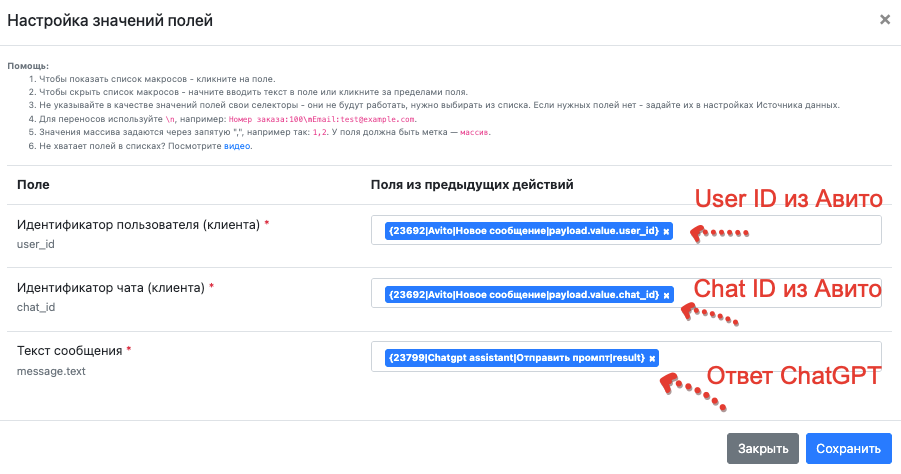Open the видео help link
901x474 pixels.
237,146
